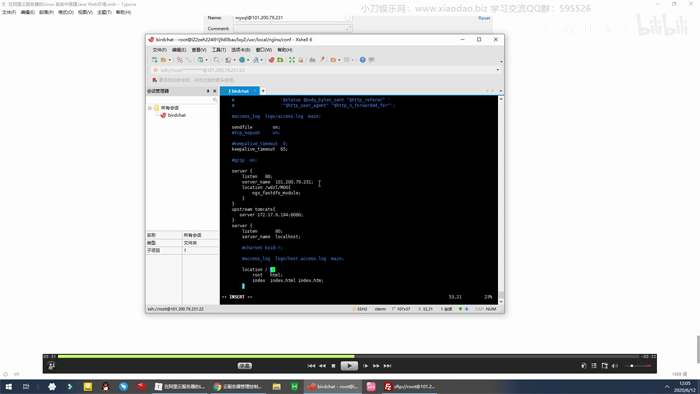Open the 帮助(H) menu in Xshell
Screen dimensions: 700x394
[x=285, y=50]
